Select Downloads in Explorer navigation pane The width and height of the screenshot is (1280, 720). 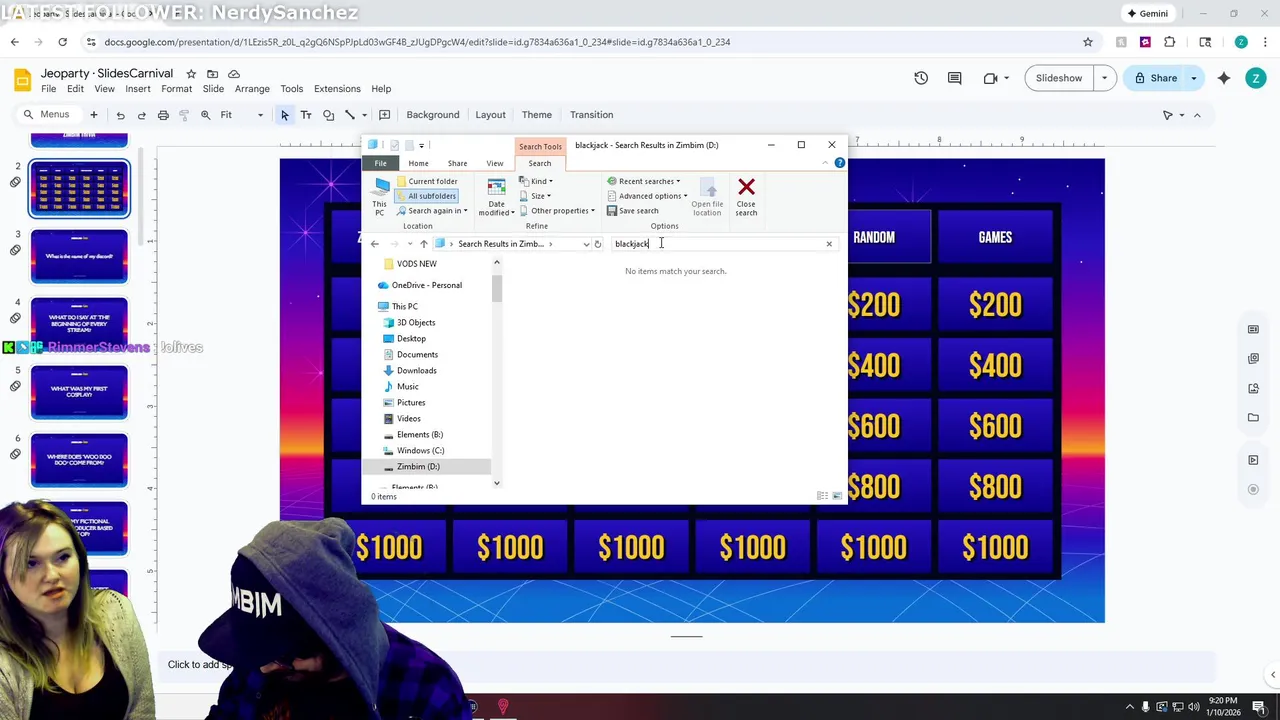[416, 371]
